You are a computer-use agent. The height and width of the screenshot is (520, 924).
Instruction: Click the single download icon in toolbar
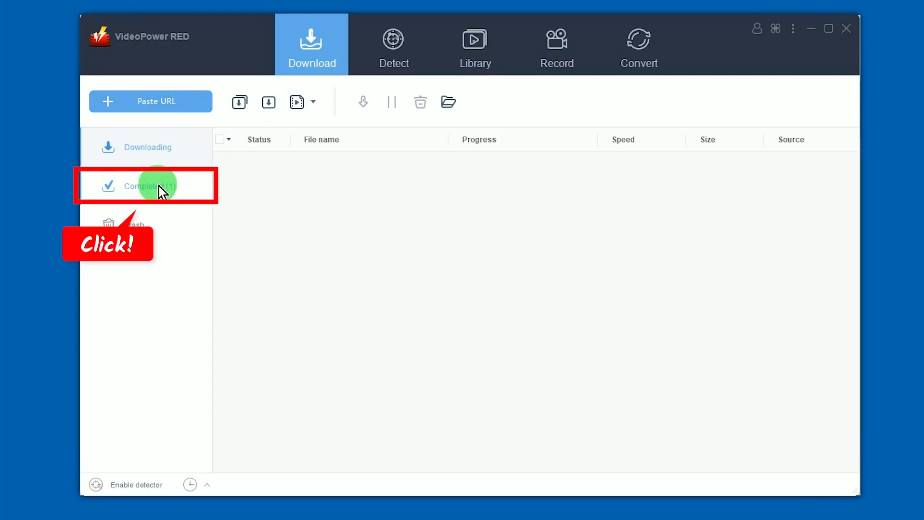pos(269,102)
